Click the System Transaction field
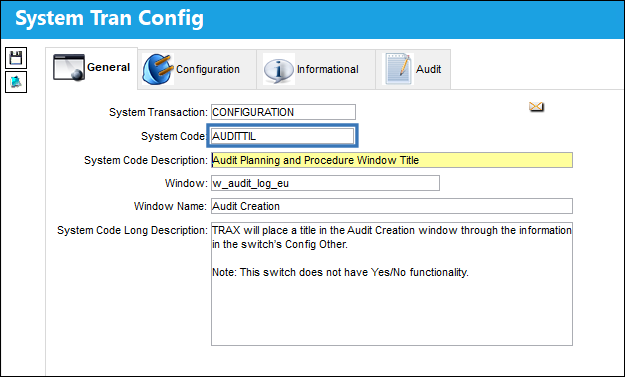 pos(283,112)
